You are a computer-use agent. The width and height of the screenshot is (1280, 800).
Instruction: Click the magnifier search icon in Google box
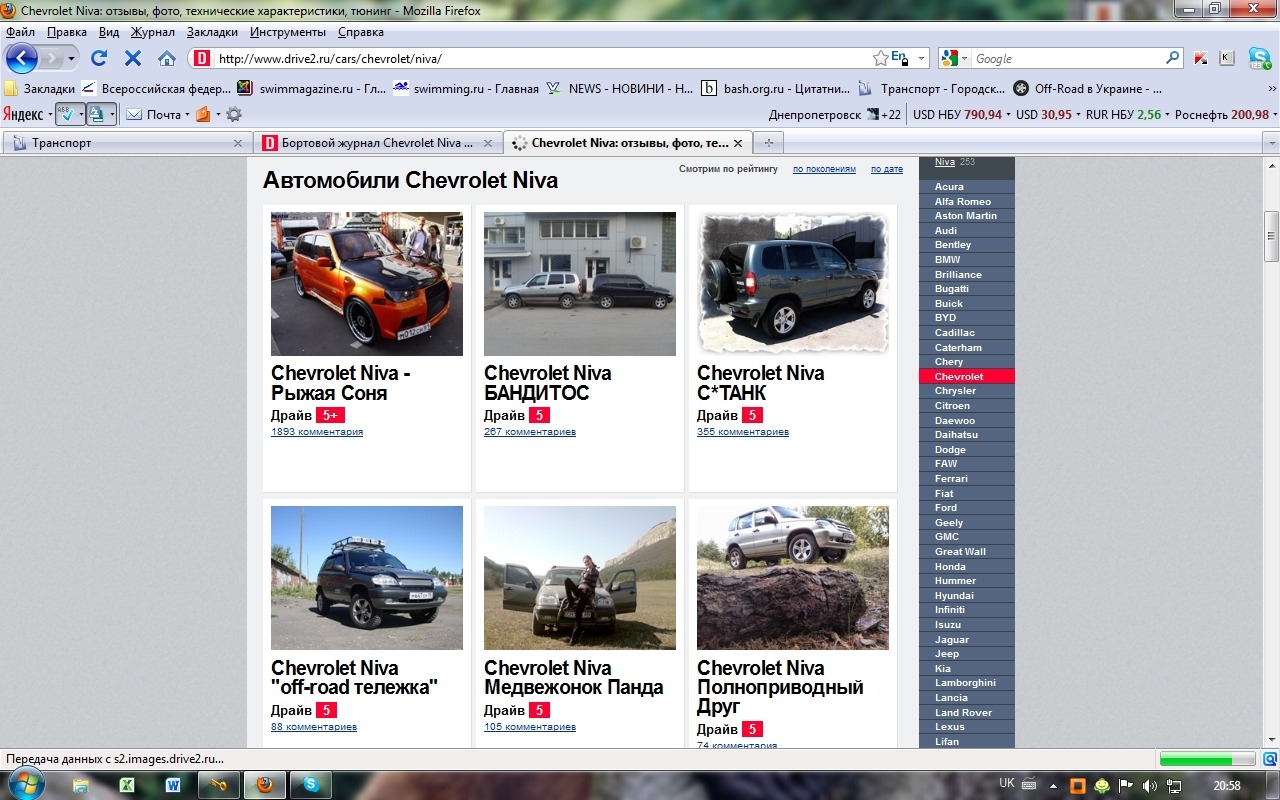click(x=1173, y=58)
